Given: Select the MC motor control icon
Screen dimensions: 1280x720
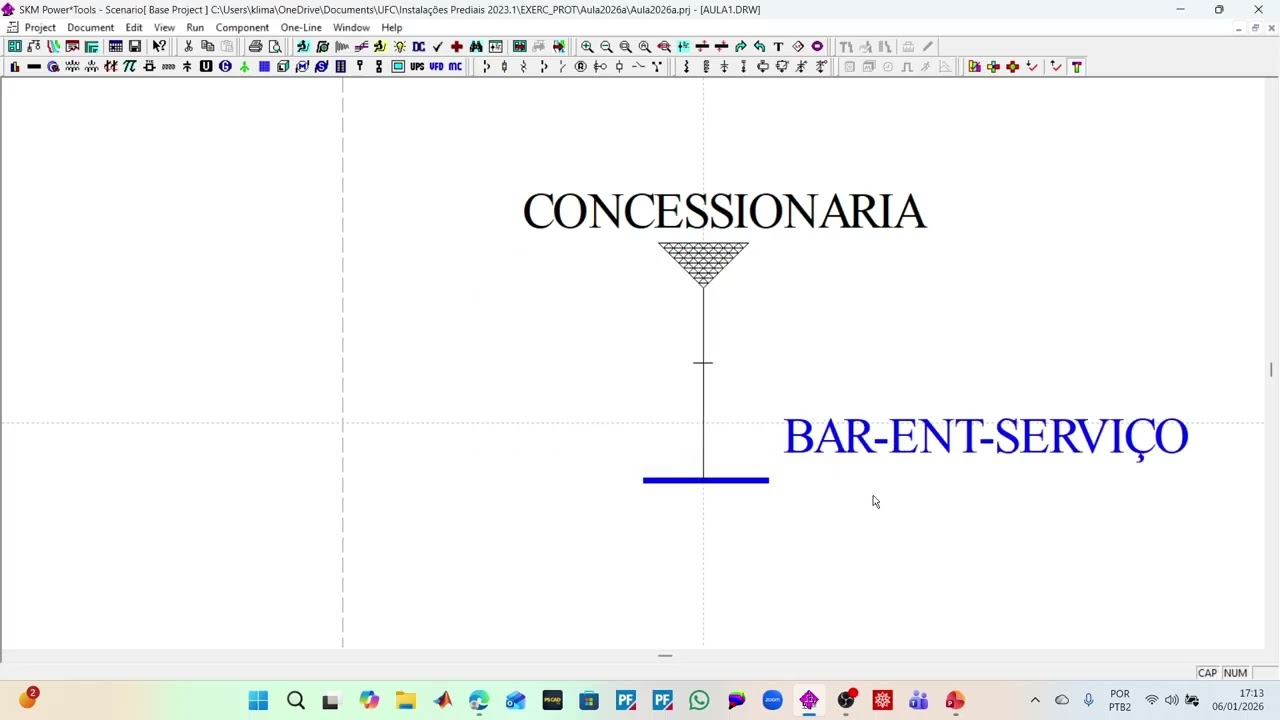Looking at the screenshot, I should point(455,66).
